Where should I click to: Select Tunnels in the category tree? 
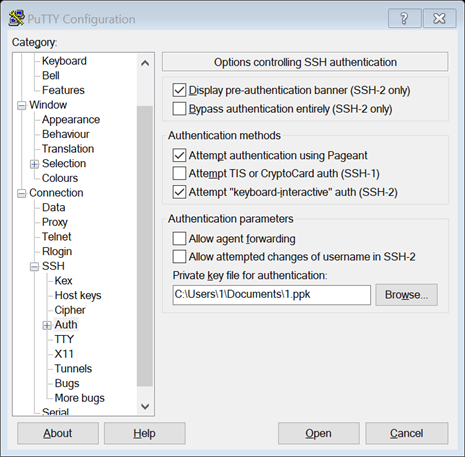pyautogui.click(x=73, y=368)
